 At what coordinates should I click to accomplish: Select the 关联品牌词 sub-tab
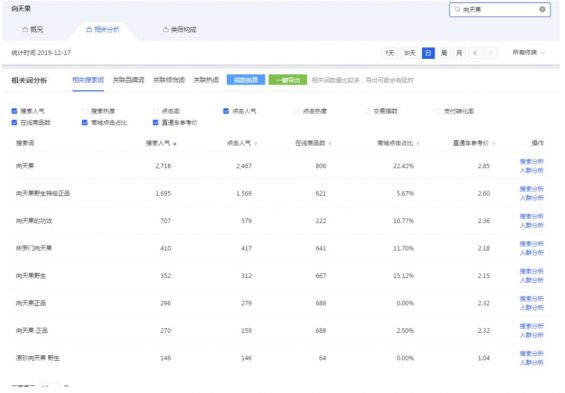point(128,80)
